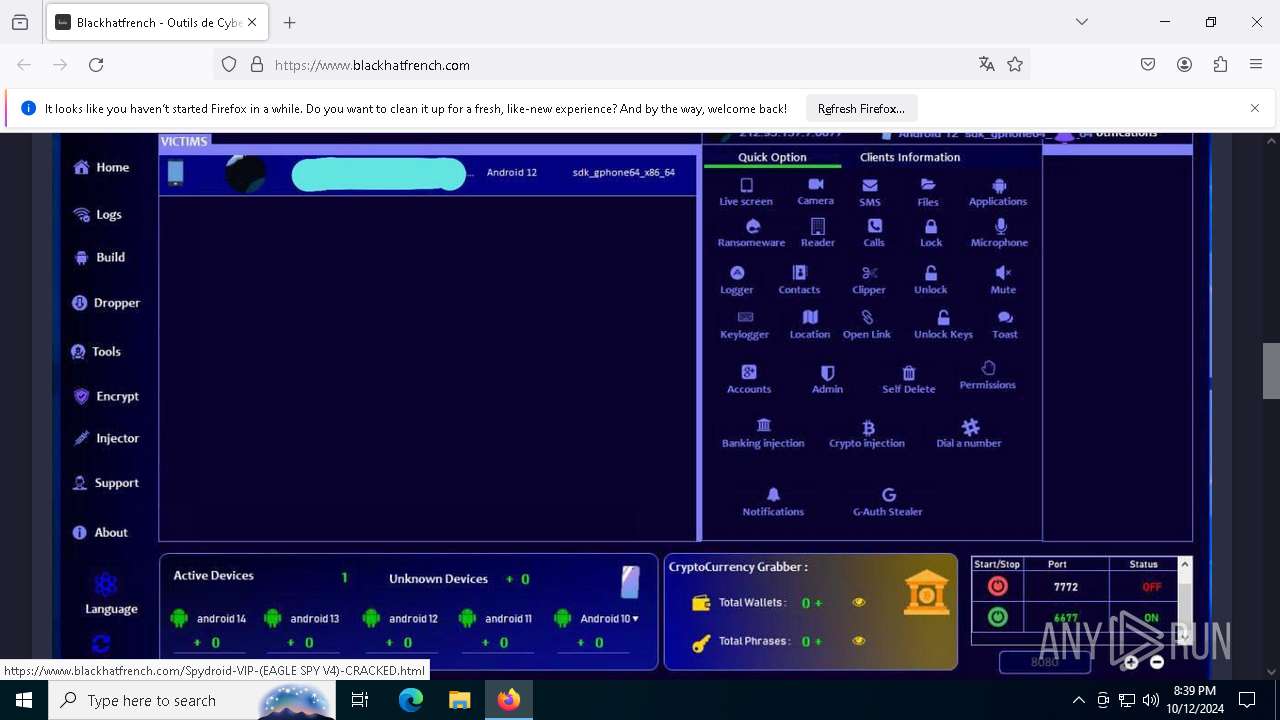Select the Blackhatfrench browser tab
The height and width of the screenshot is (720, 1280).
[157, 22]
